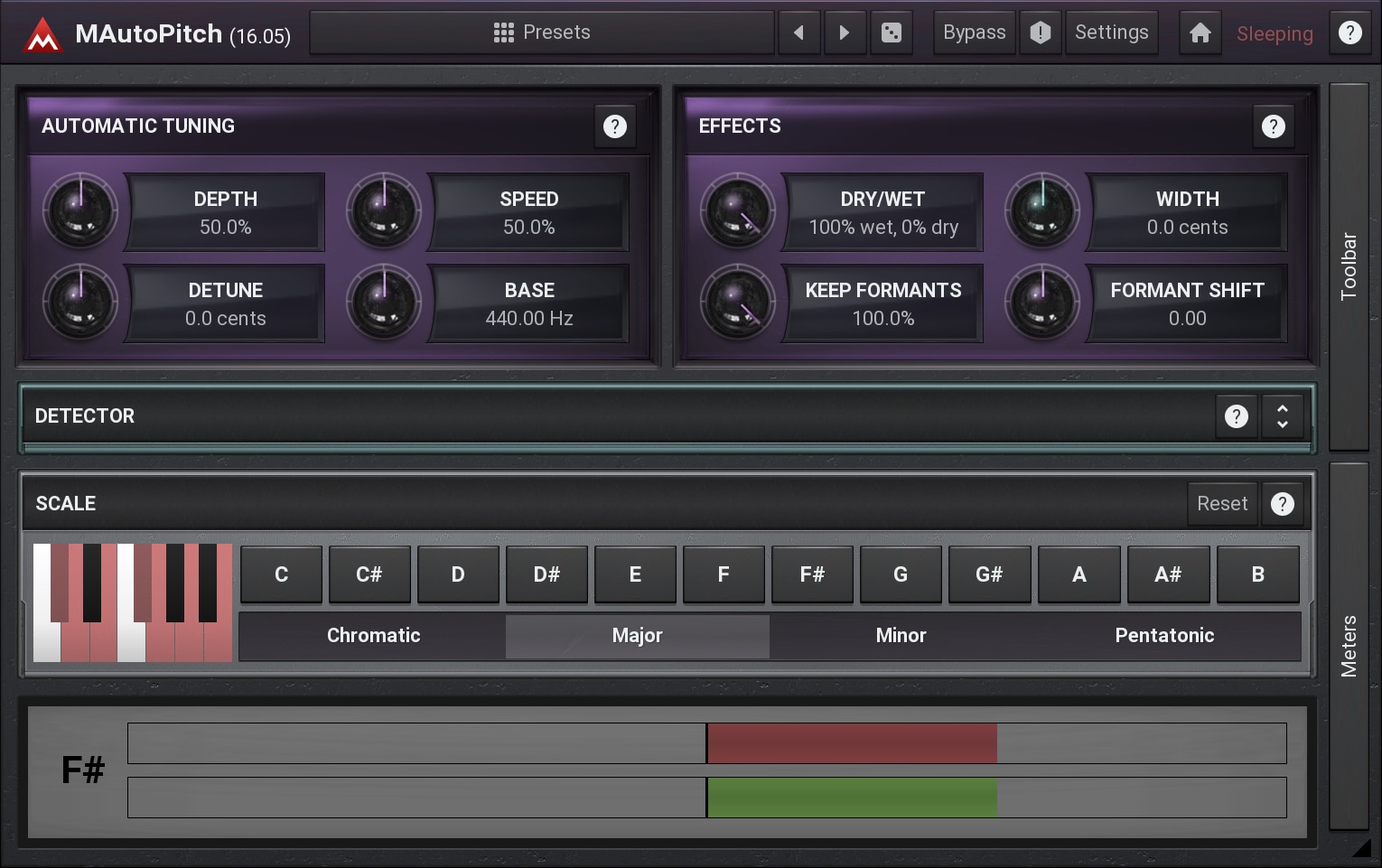Toggle the A# note button
The width and height of the screenshot is (1382, 868).
1167,574
